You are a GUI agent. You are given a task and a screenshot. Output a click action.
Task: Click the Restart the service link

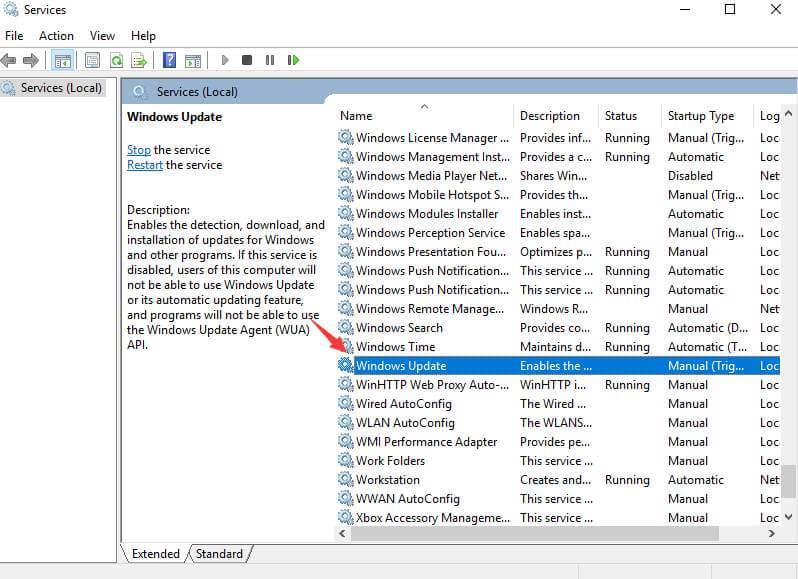tap(145, 165)
